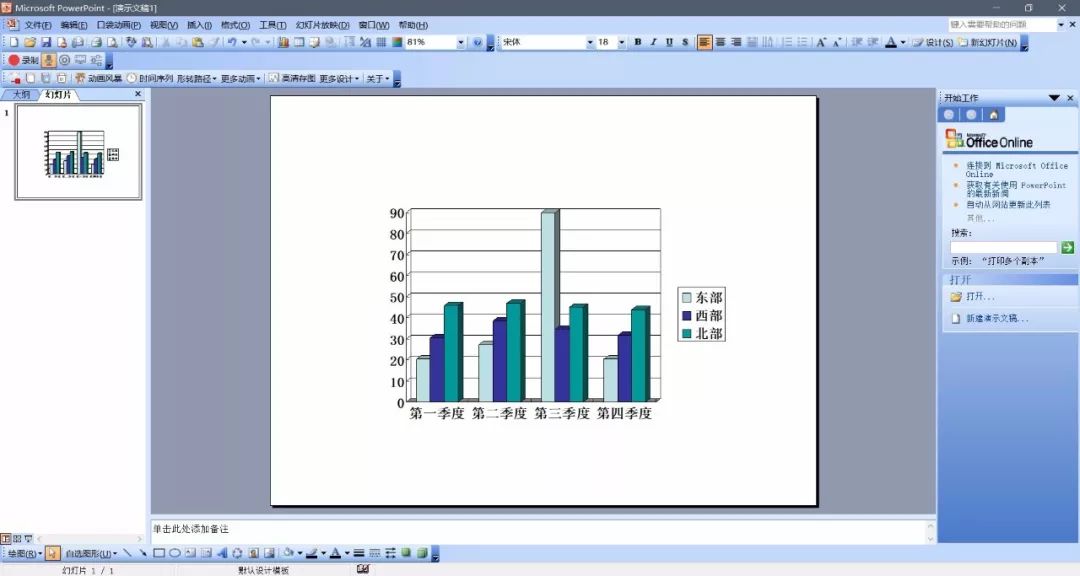1080x576 pixels.
Task: Click the Shadow Style icon
Action: [x=406, y=553]
